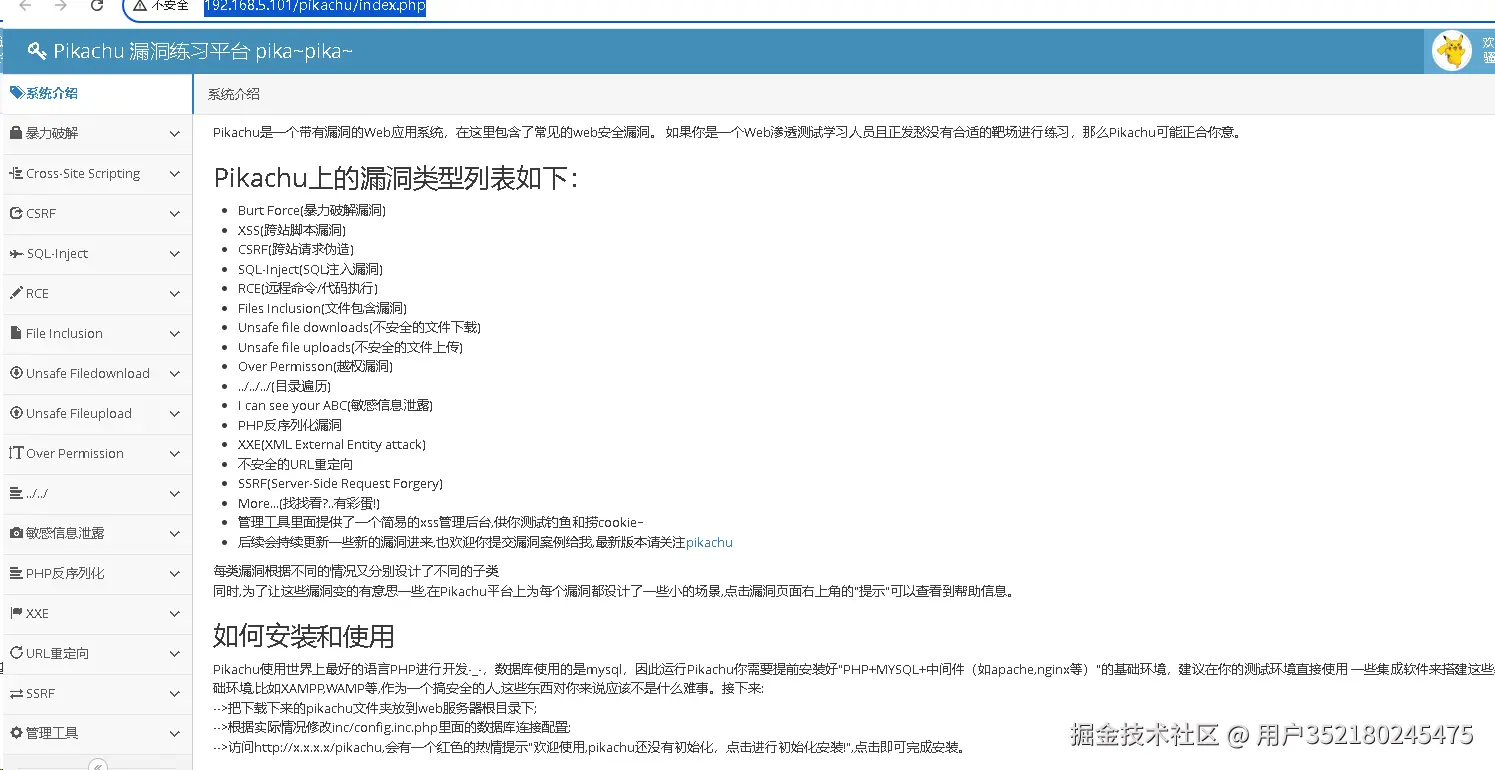Screen dimensions: 1495x770
Task: Expand the Cross-Site Scripting chevron
Action: [175, 174]
